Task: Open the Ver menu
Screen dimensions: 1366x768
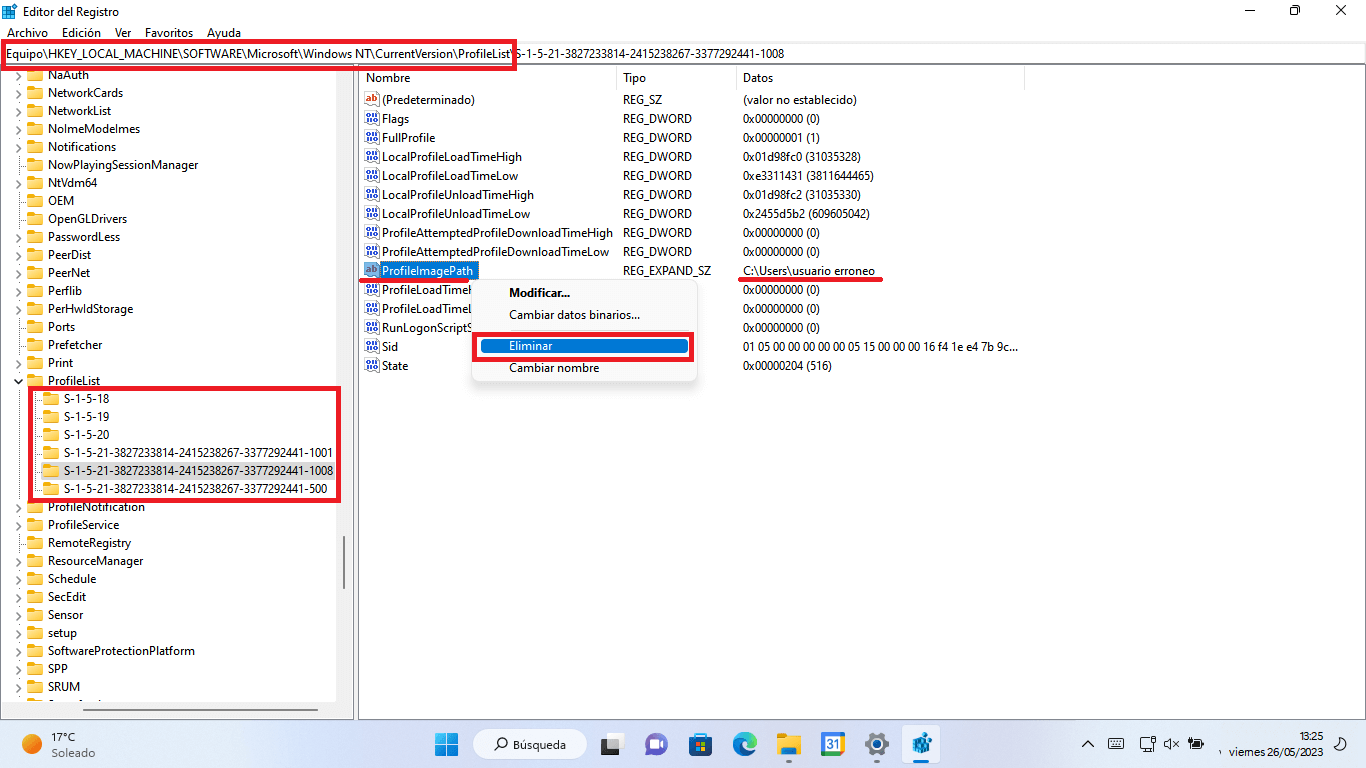Action: (x=123, y=33)
